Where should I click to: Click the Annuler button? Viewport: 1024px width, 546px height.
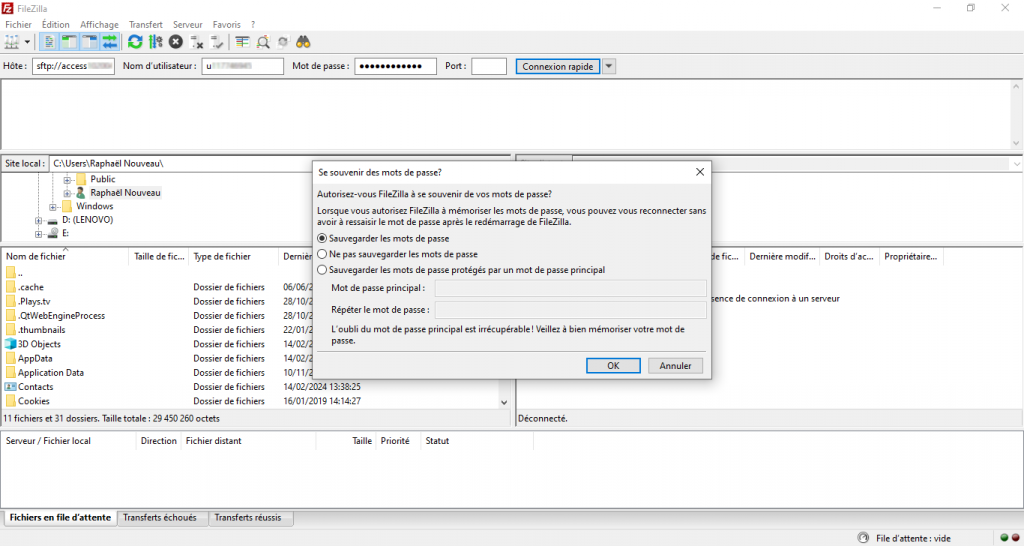[x=676, y=366]
